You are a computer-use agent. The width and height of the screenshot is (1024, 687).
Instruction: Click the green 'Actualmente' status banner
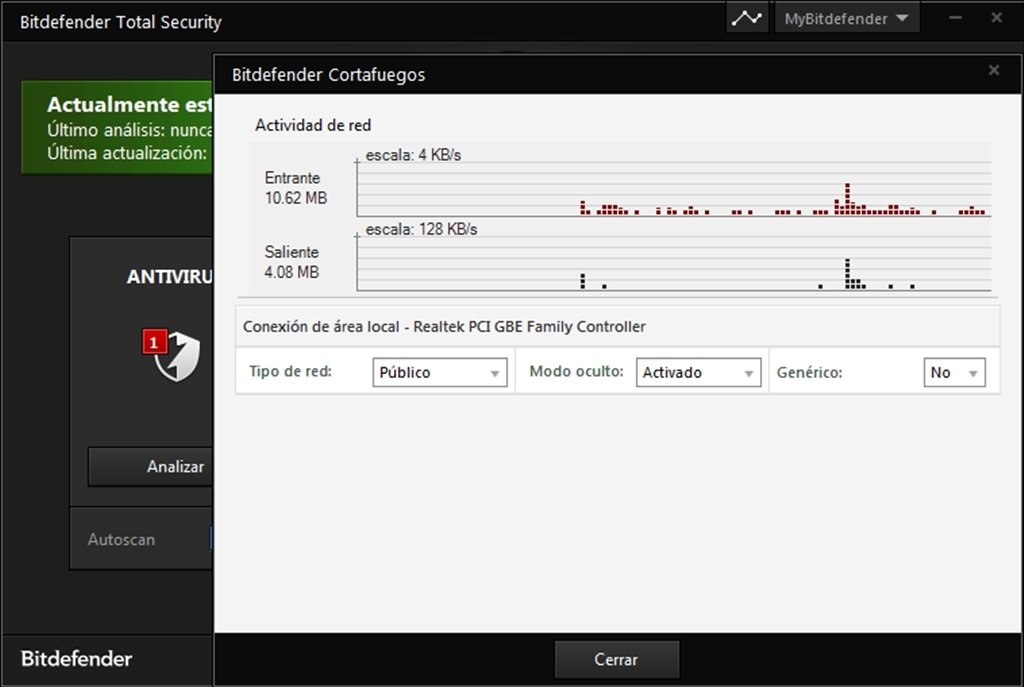[x=117, y=127]
